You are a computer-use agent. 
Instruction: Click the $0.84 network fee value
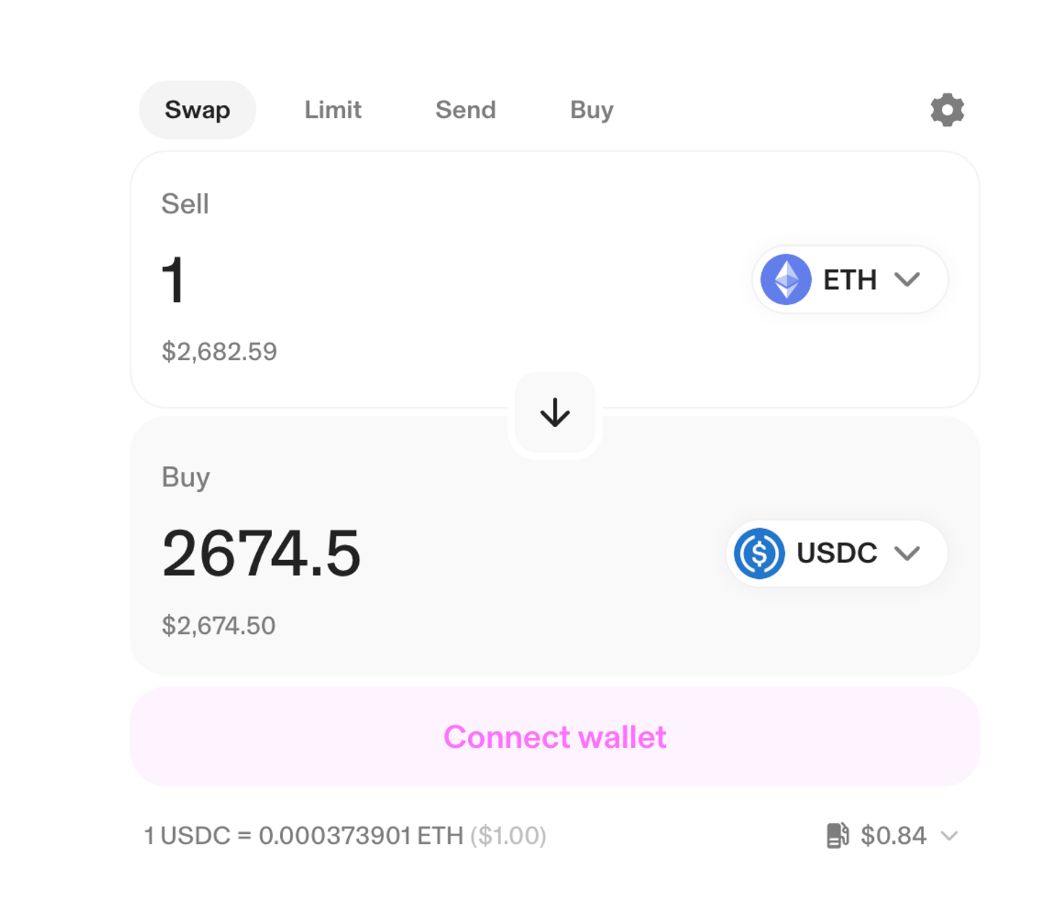coord(893,835)
